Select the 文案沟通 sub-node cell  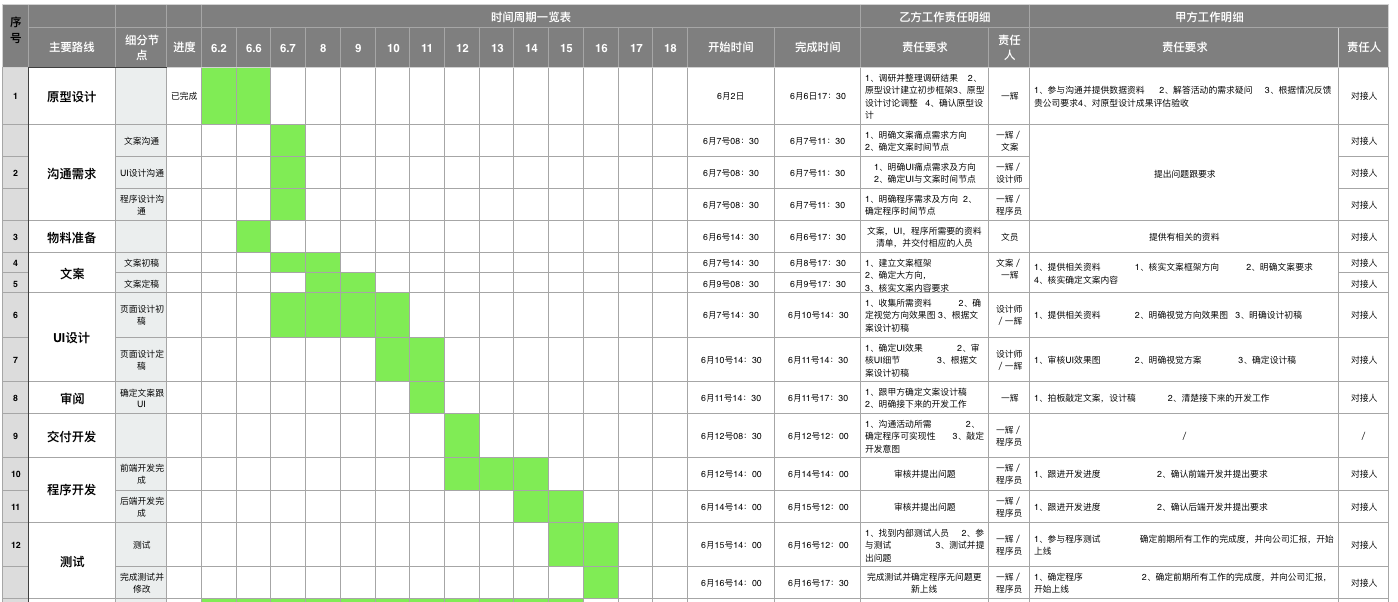click(x=141, y=141)
